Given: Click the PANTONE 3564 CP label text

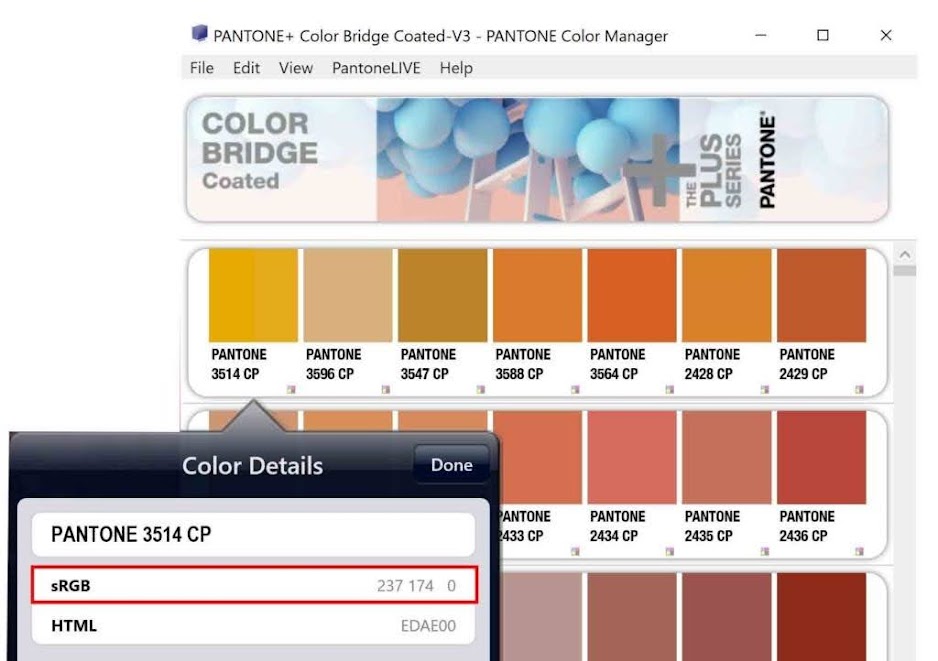Looking at the screenshot, I should [617, 364].
